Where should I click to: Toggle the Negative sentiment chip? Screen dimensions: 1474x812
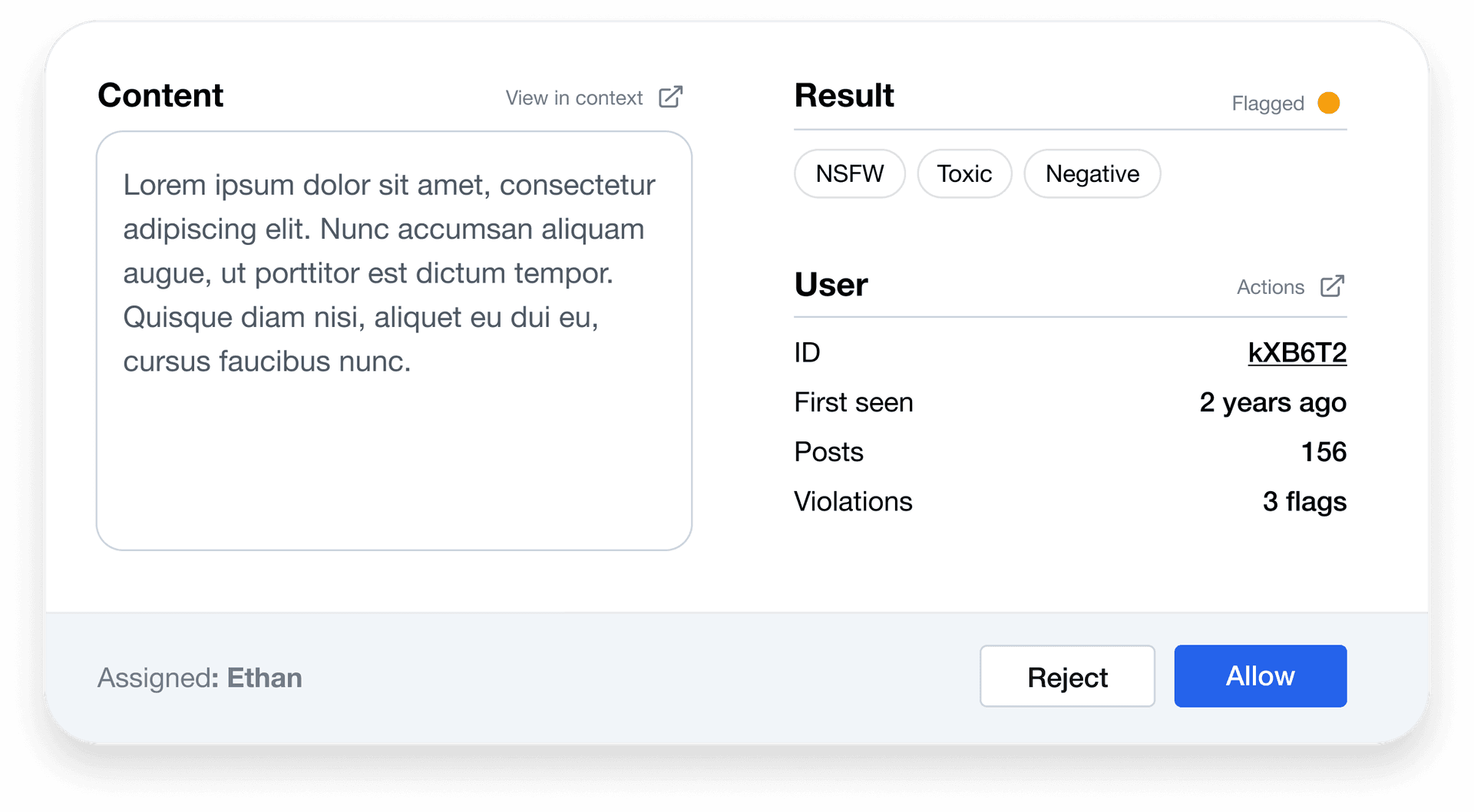click(x=1092, y=173)
